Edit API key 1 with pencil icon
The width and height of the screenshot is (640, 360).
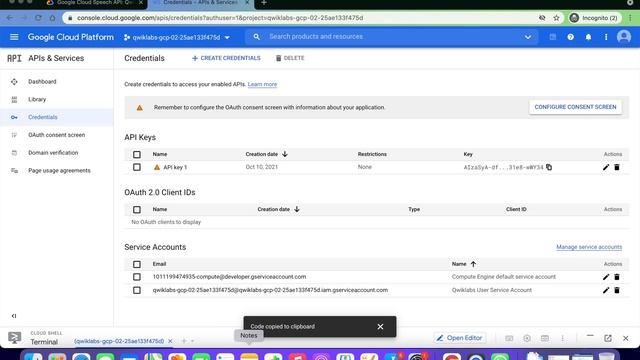606,167
